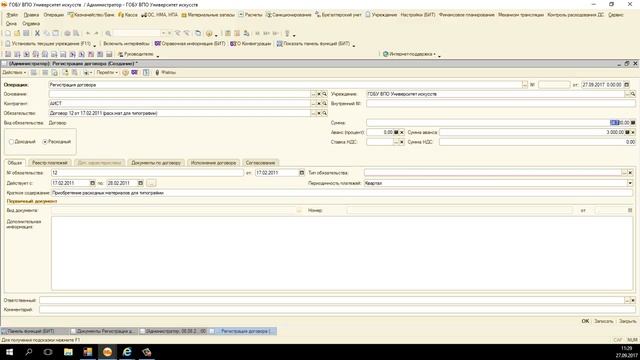Click the Файлы paperclip button in document toolbar
This screenshot has width=640, height=360.
tap(165, 73)
